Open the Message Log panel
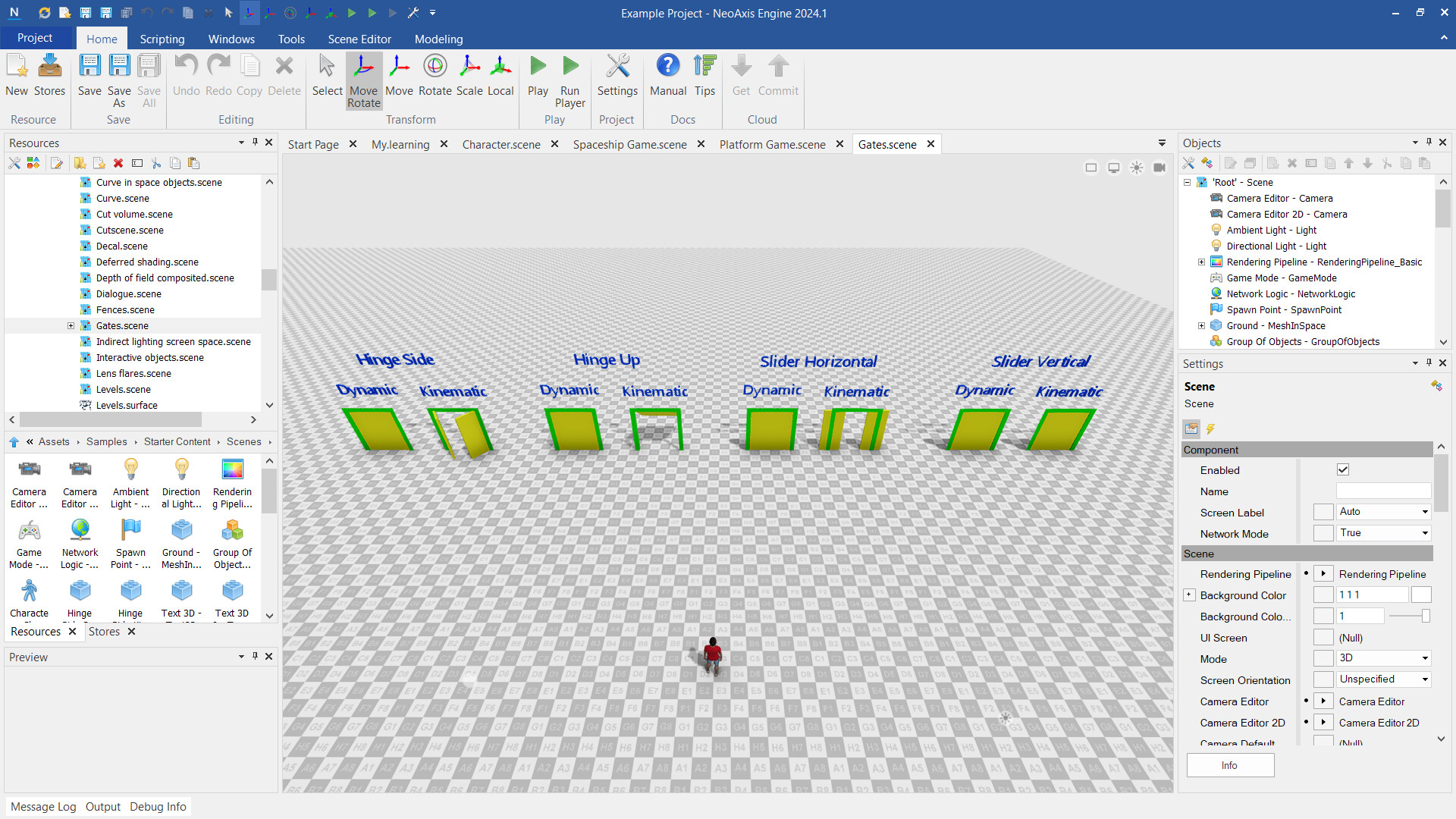Image resolution: width=1456 pixels, height=819 pixels. 43,806
